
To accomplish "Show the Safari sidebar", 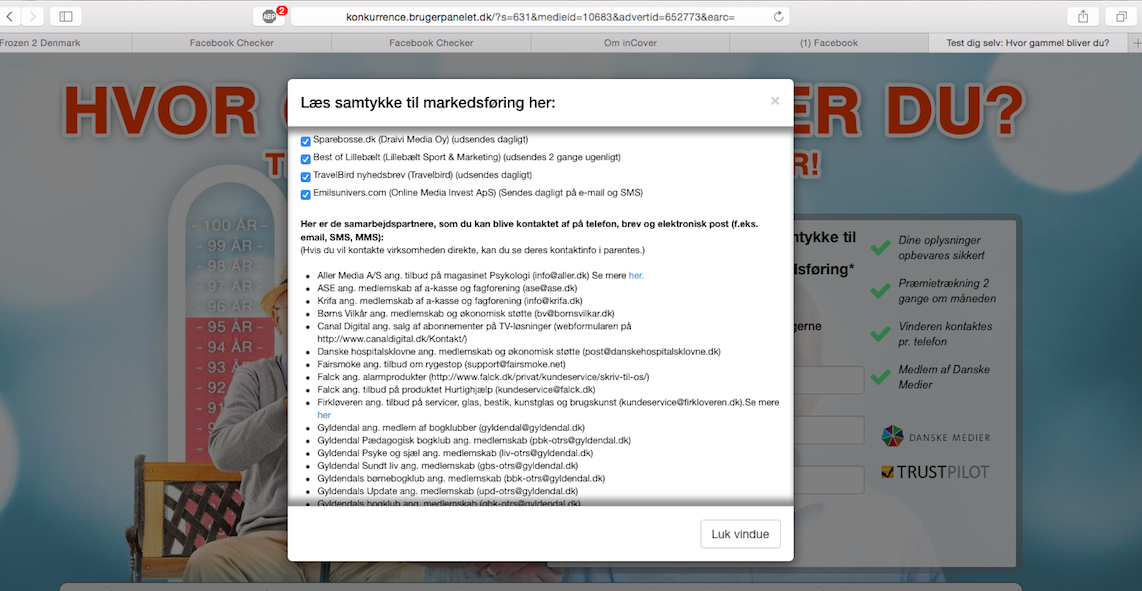I will [66, 15].
